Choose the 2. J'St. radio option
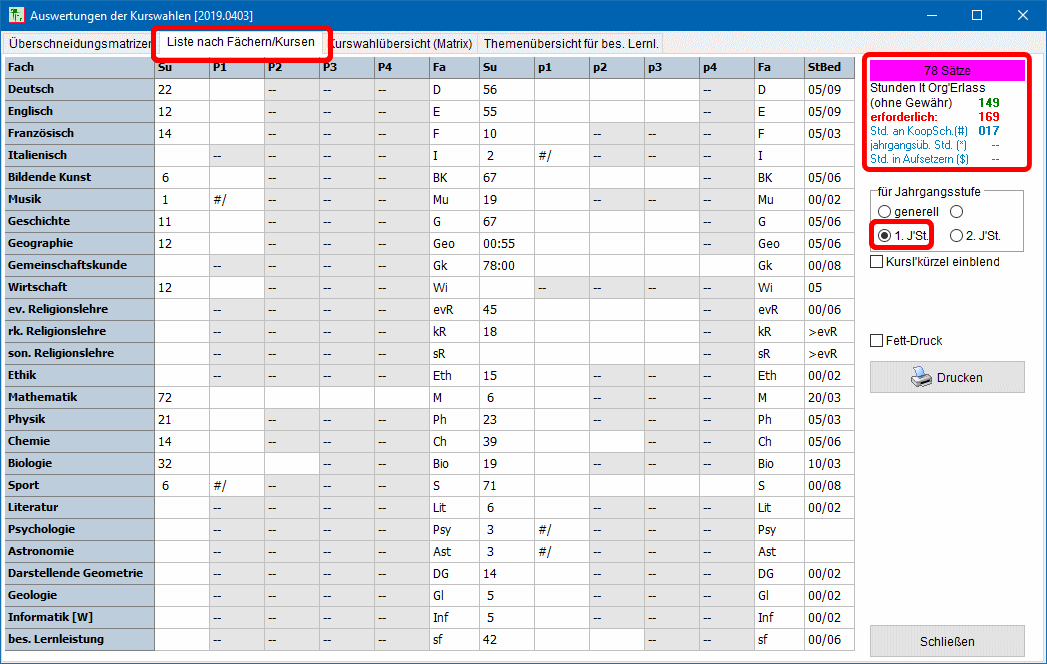 coord(957,236)
